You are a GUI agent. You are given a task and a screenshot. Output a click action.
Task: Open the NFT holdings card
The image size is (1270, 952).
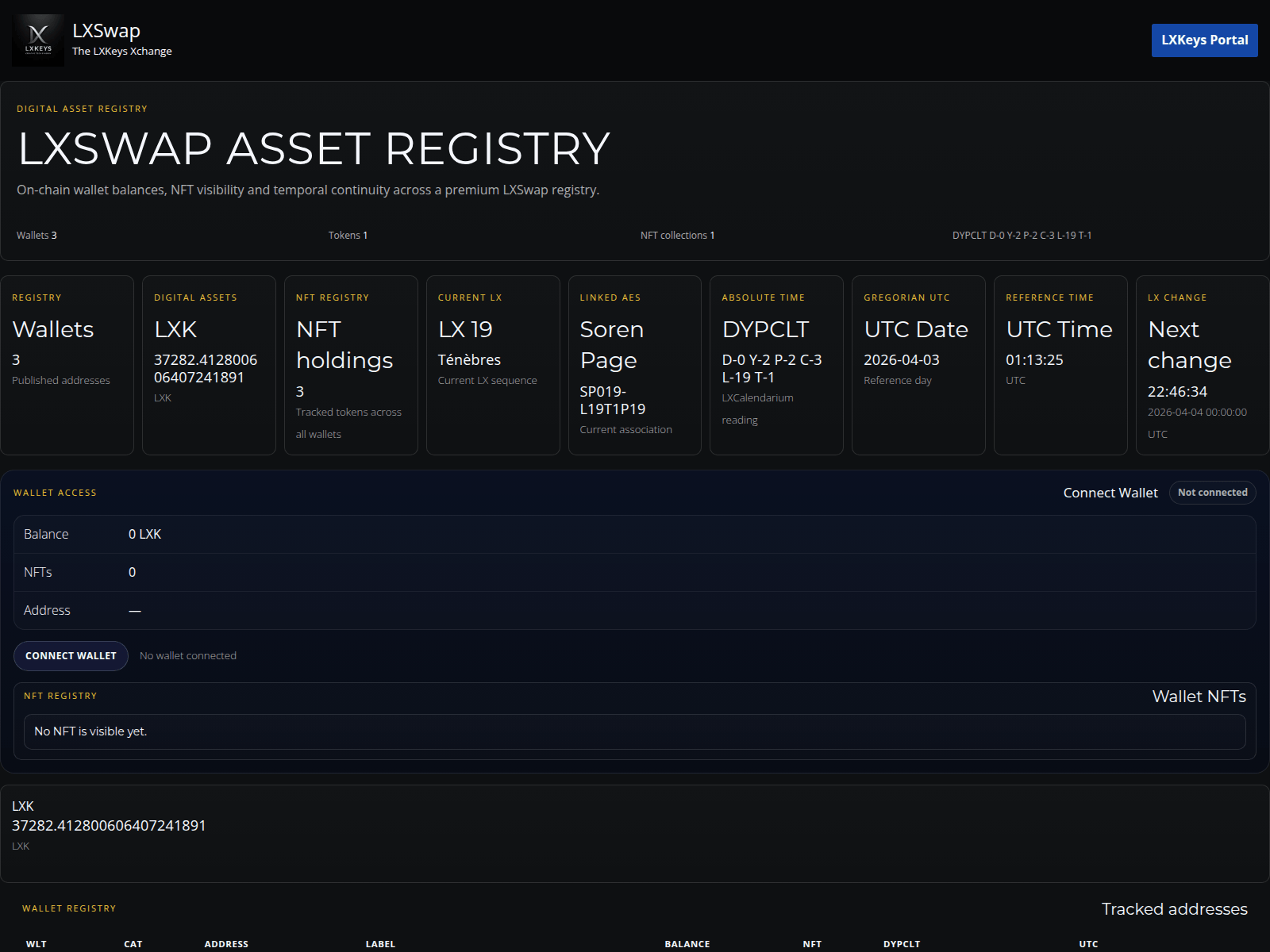pos(351,365)
